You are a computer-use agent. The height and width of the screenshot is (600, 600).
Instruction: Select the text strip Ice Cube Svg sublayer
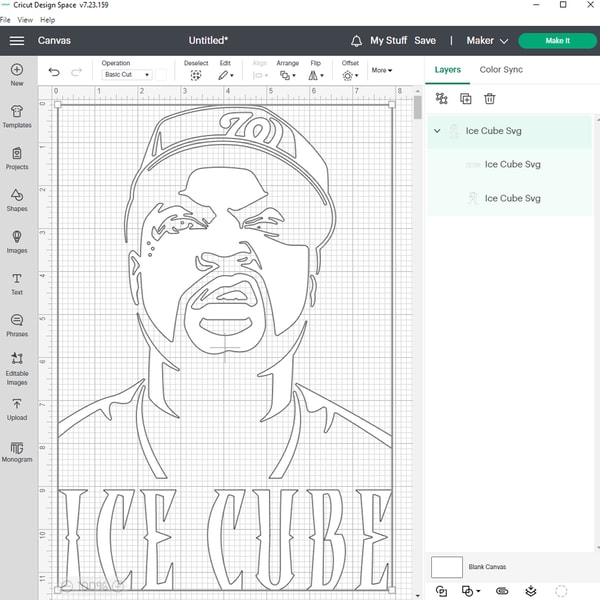click(509, 165)
